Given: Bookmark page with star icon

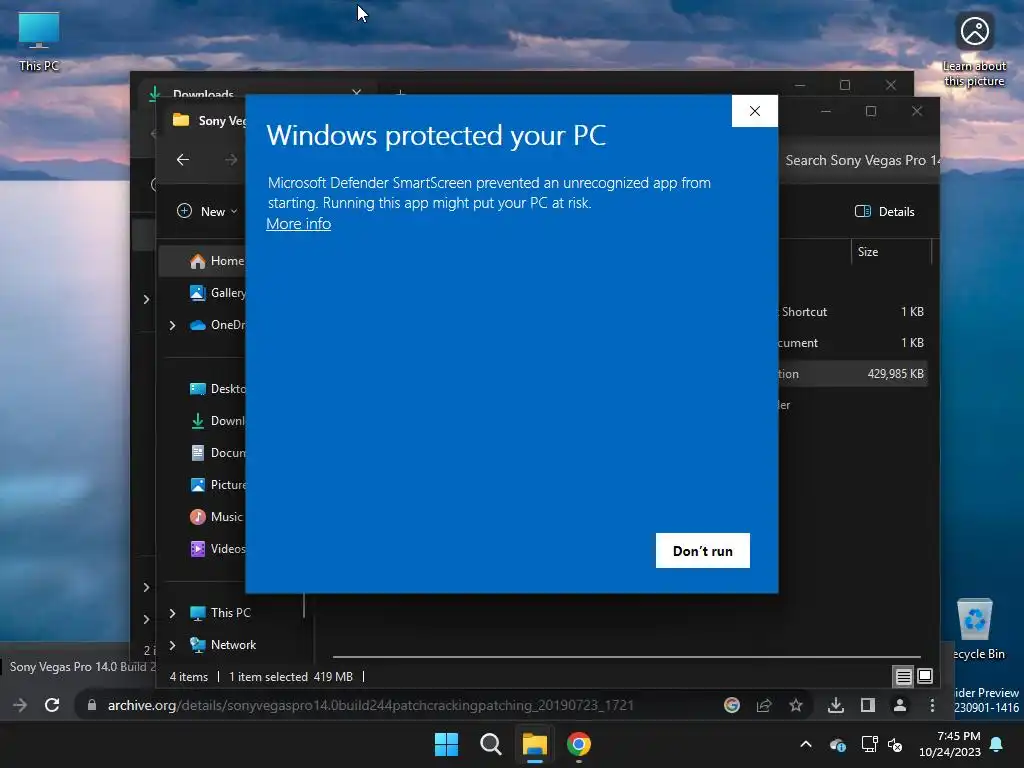Looking at the screenshot, I should point(795,705).
